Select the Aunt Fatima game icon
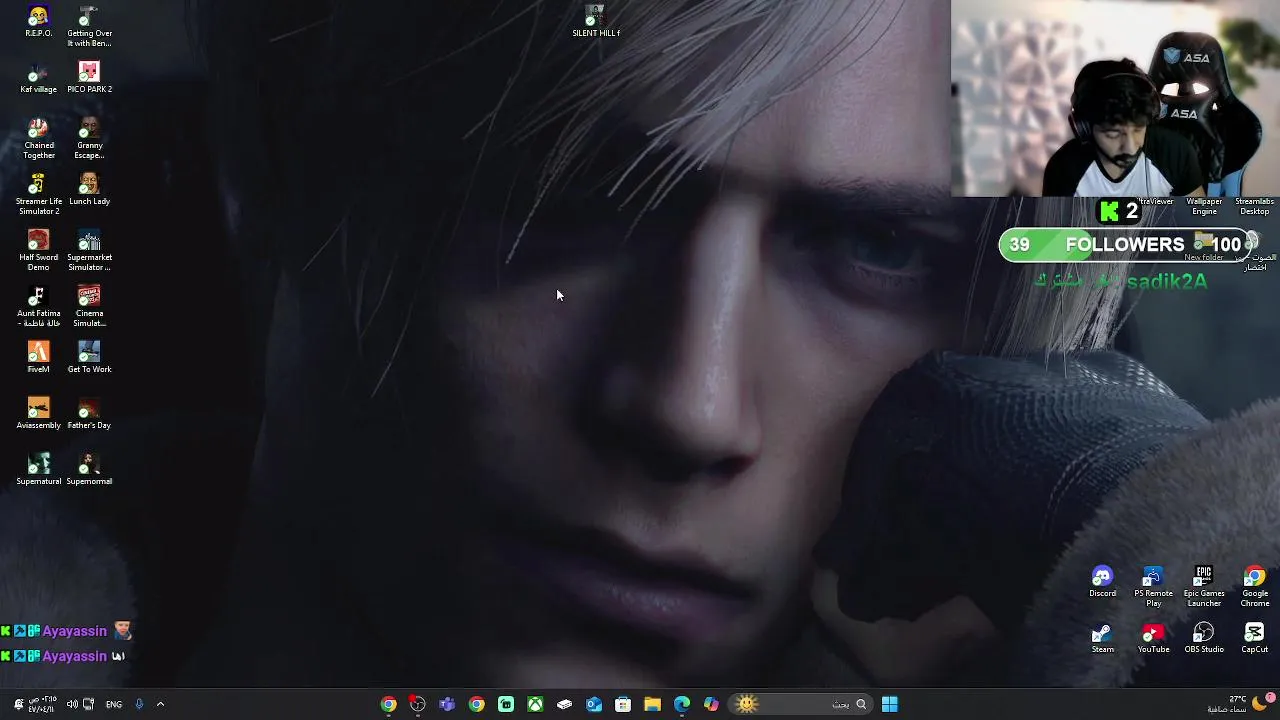The height and width of the screenshot is (720, 1280). (x=38, y=306)
